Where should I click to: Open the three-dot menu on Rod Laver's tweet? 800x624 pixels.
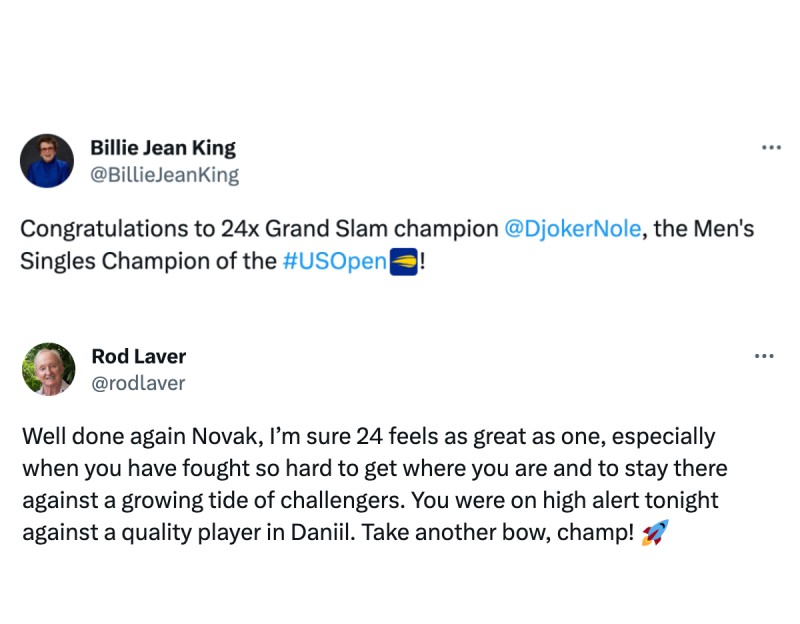(x=764, y=355)
